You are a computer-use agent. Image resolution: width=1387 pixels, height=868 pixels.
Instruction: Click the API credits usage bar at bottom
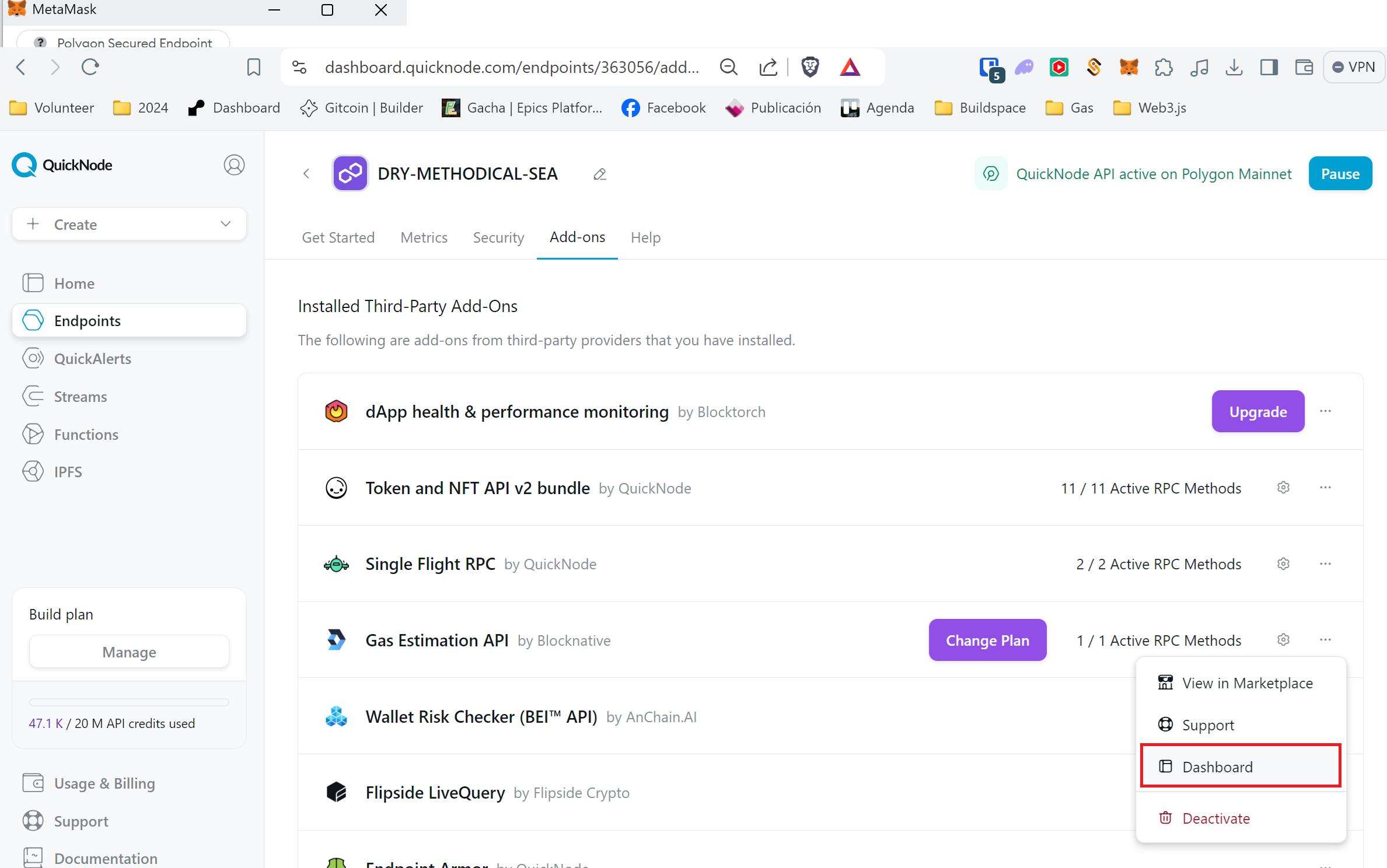tap(128, 700)
